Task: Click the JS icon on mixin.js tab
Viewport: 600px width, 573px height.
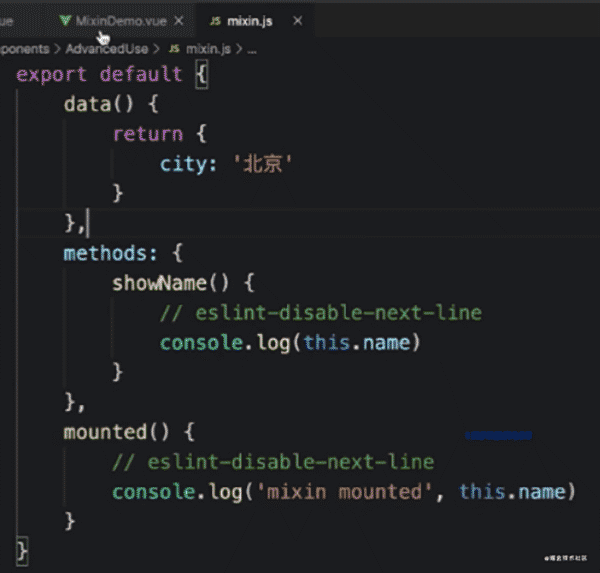Action: click(215, 20)
